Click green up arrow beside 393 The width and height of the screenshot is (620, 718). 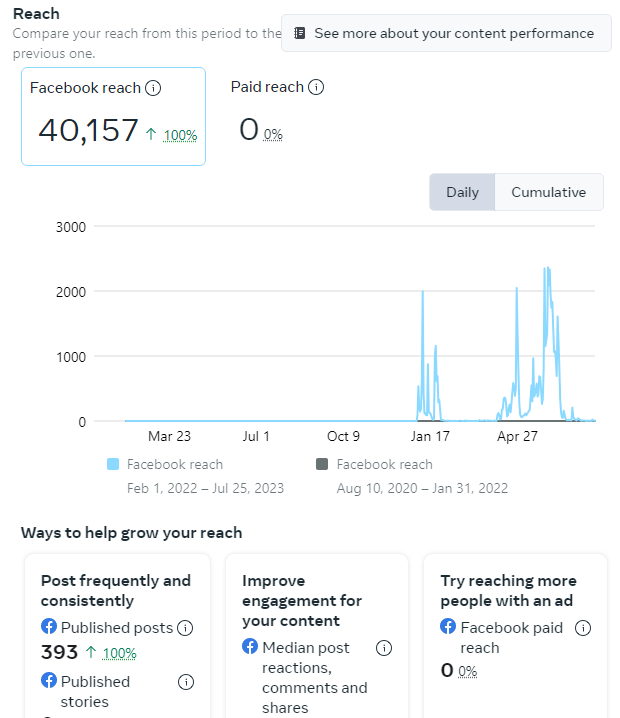pos(91,652)
